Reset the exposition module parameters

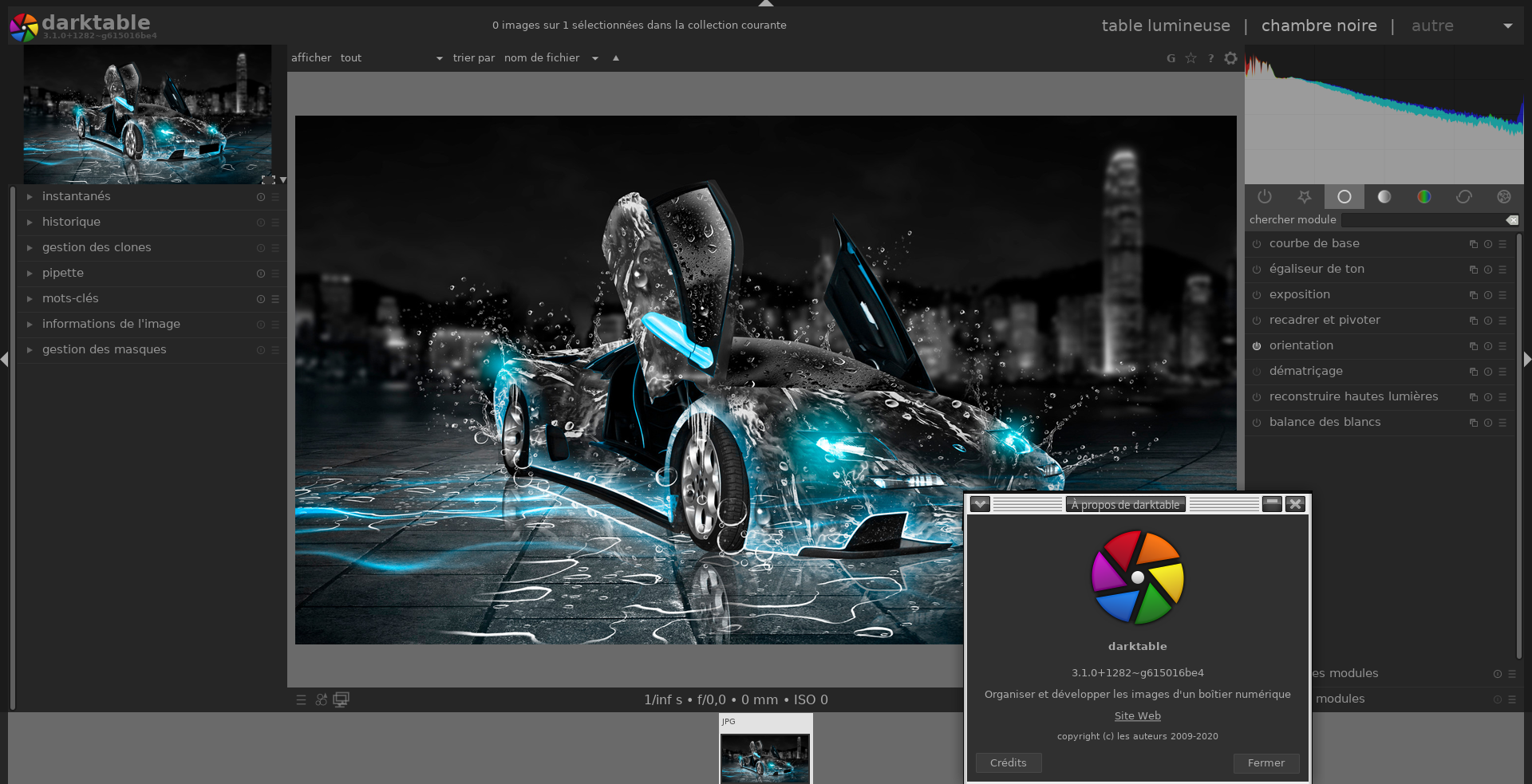coord(1488,295)
